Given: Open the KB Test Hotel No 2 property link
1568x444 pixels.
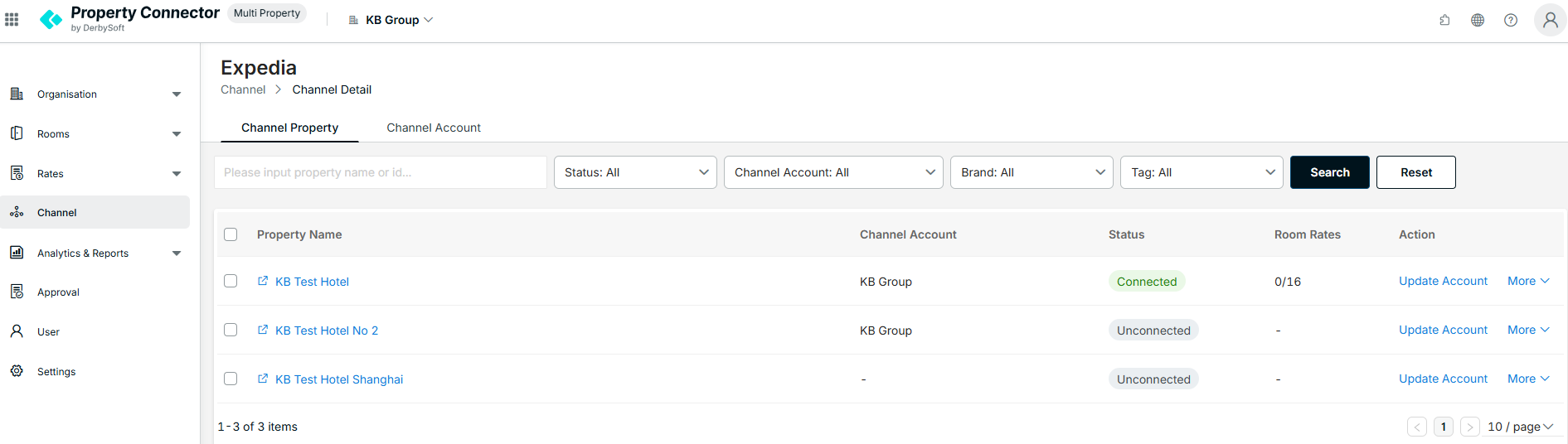Looking at the screenshot, I should tap(327, 331).
